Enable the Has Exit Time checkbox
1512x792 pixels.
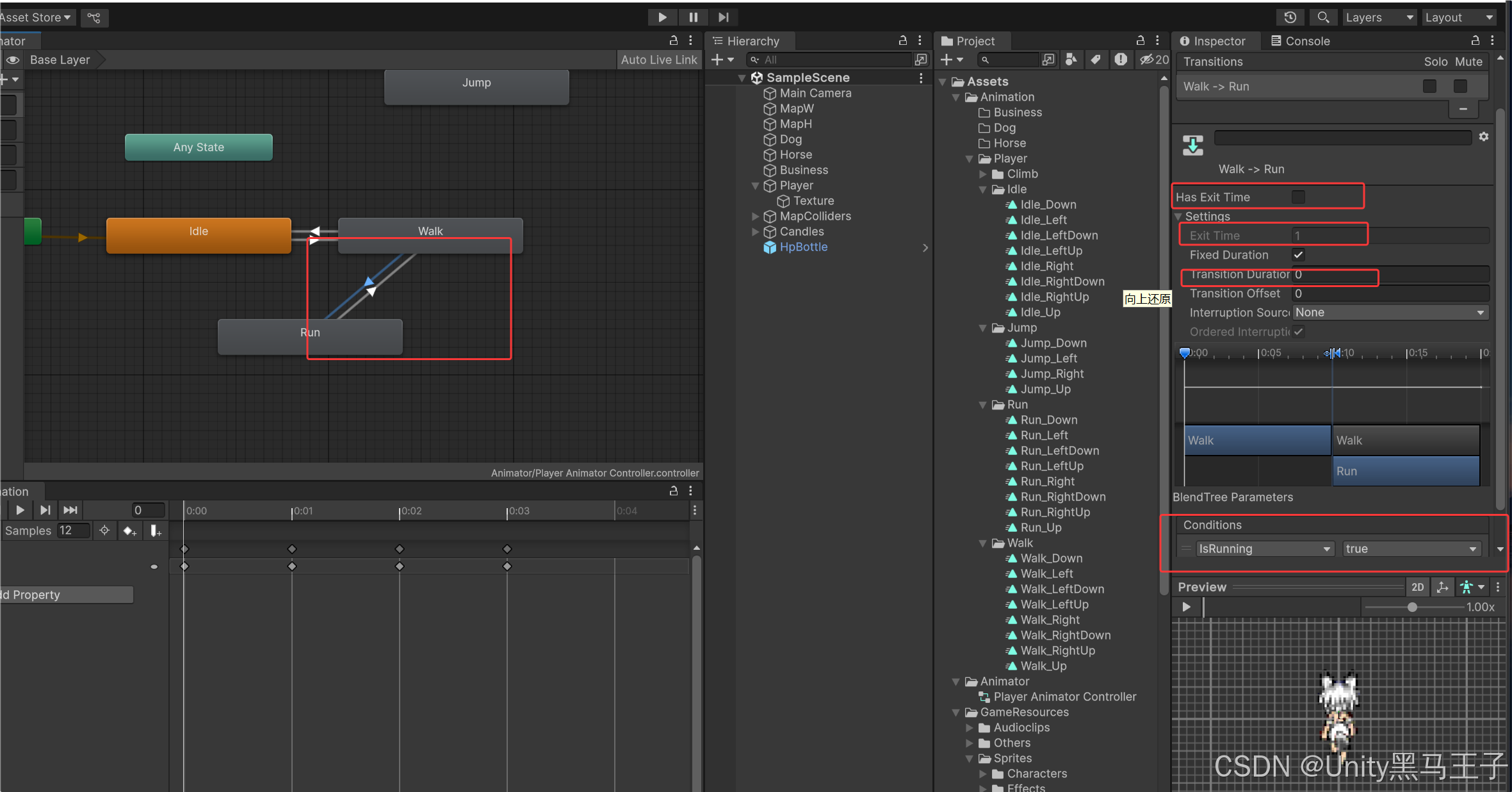[x=1298, y=197]
